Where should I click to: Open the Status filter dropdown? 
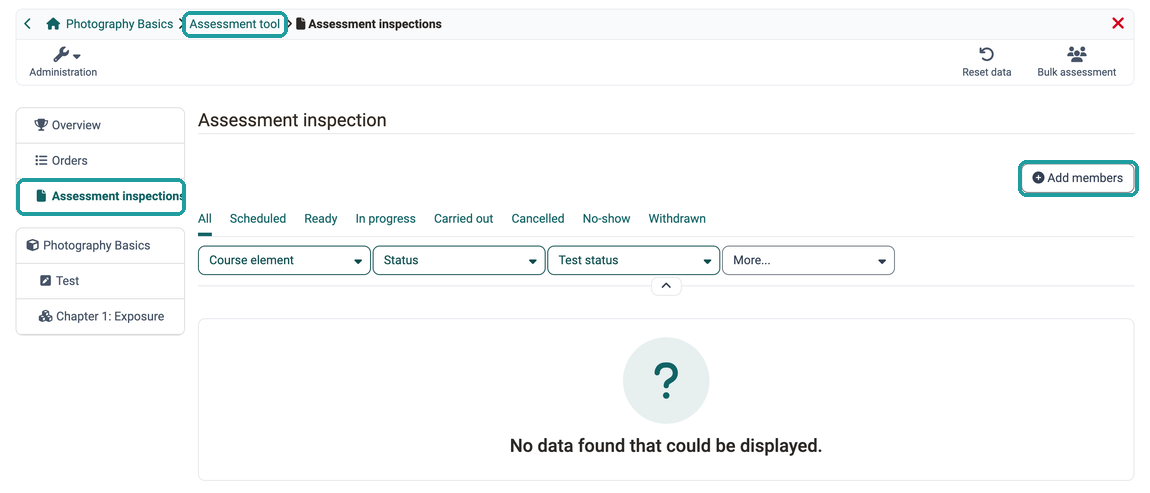(x=459, y=260)
